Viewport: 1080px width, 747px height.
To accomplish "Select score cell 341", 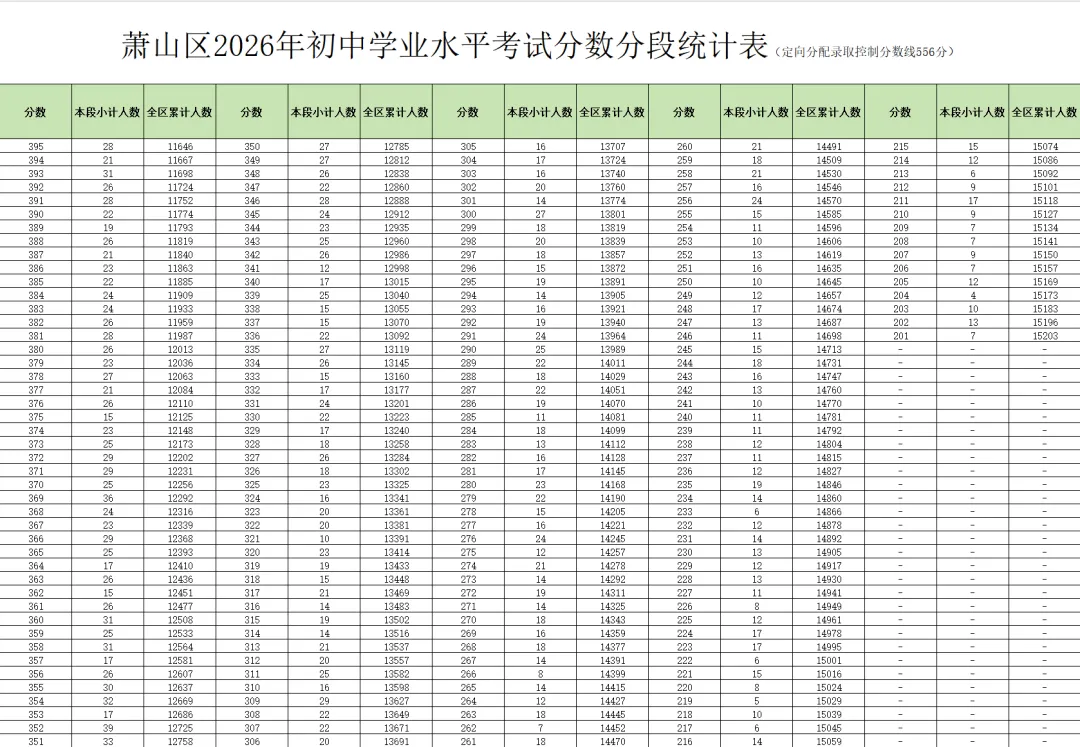I will coord(252,269).
